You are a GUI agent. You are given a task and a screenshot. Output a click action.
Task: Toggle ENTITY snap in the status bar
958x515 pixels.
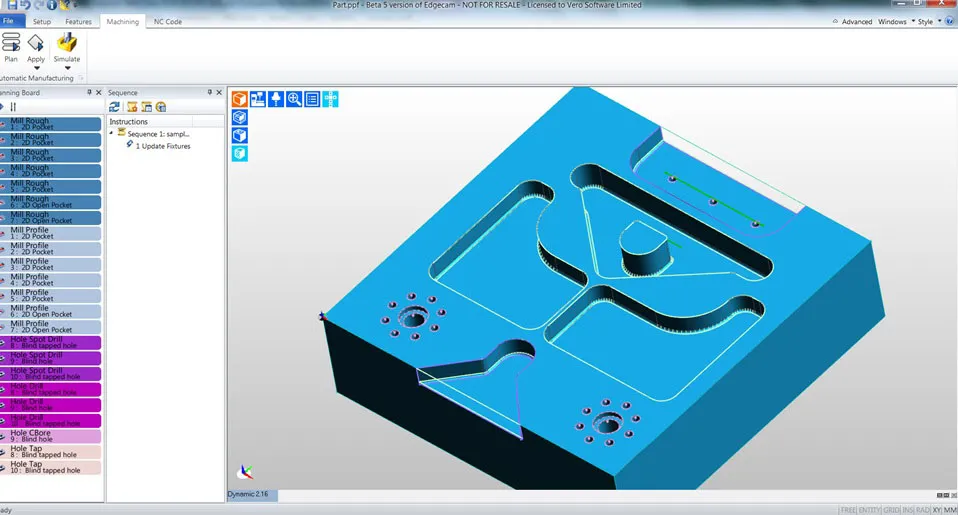[869, 509]
